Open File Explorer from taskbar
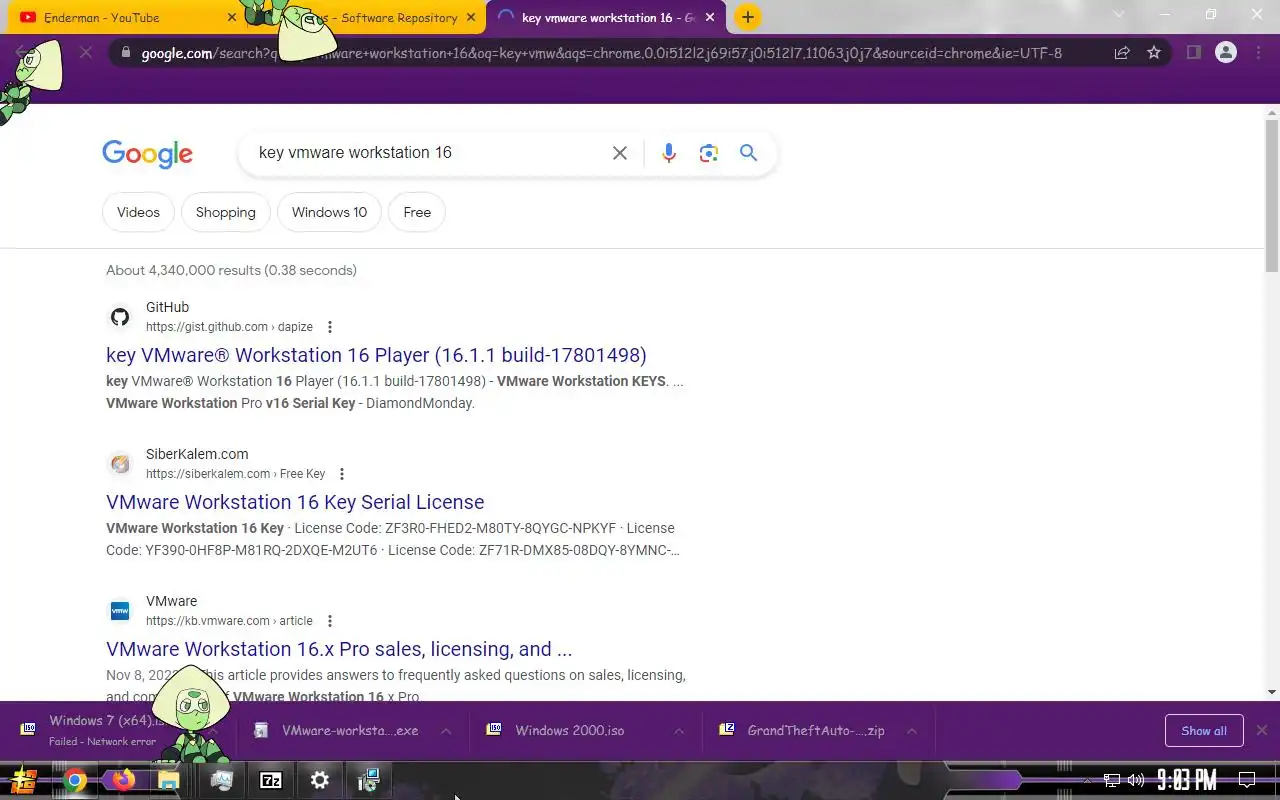 [169, 780]
